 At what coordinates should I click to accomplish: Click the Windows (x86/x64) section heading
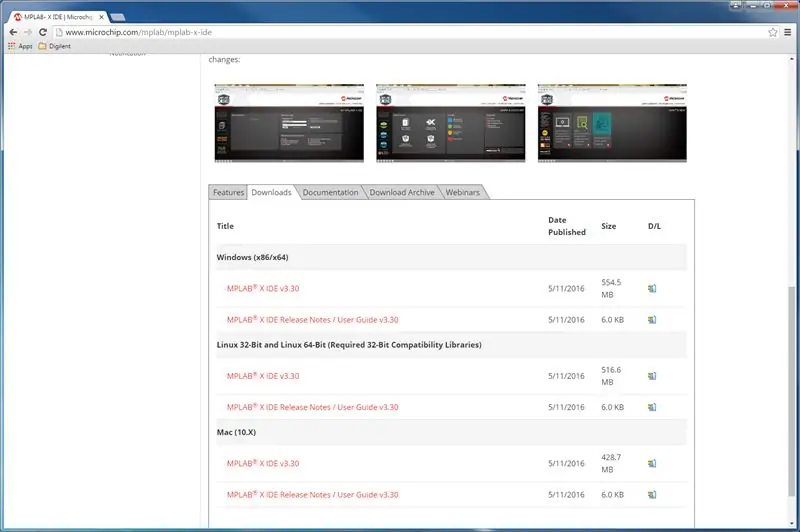click(253, 257)
